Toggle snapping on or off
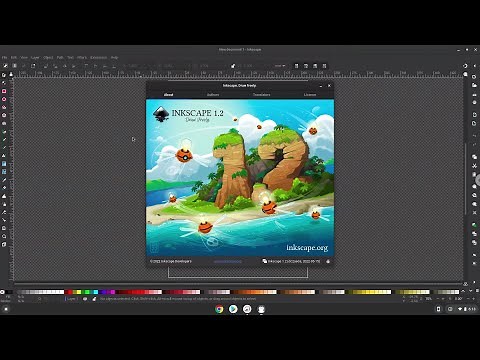480x360 pixels. pos(465,66)
